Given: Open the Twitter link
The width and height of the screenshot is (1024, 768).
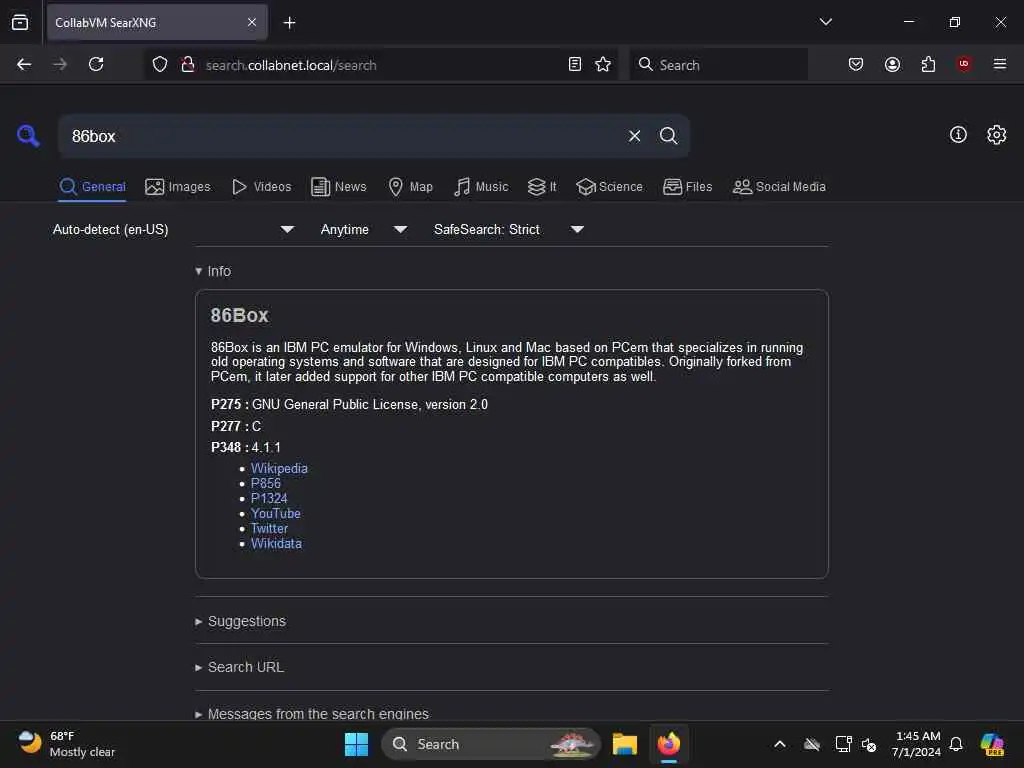Looking at the screenshot, I should [x=269, y=528].
